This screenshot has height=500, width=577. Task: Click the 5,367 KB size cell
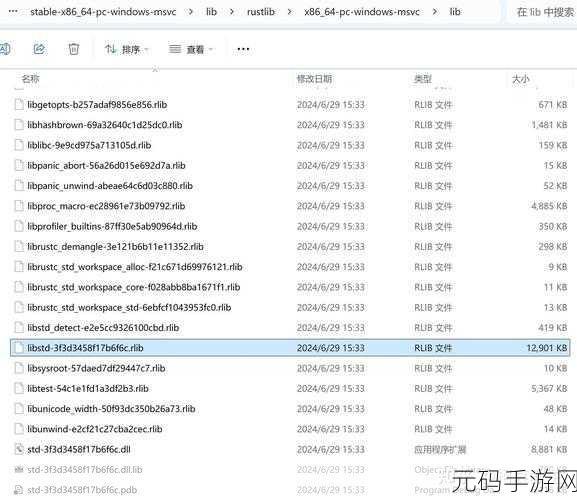[x=549, y=389]
